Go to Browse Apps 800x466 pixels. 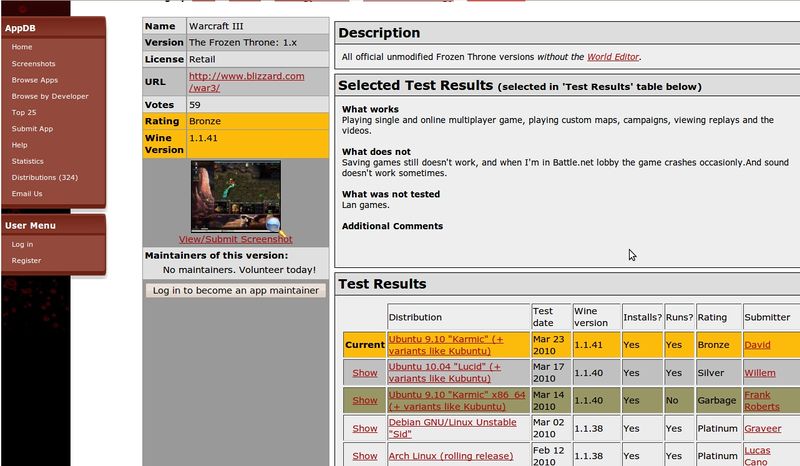coord(35,80)
